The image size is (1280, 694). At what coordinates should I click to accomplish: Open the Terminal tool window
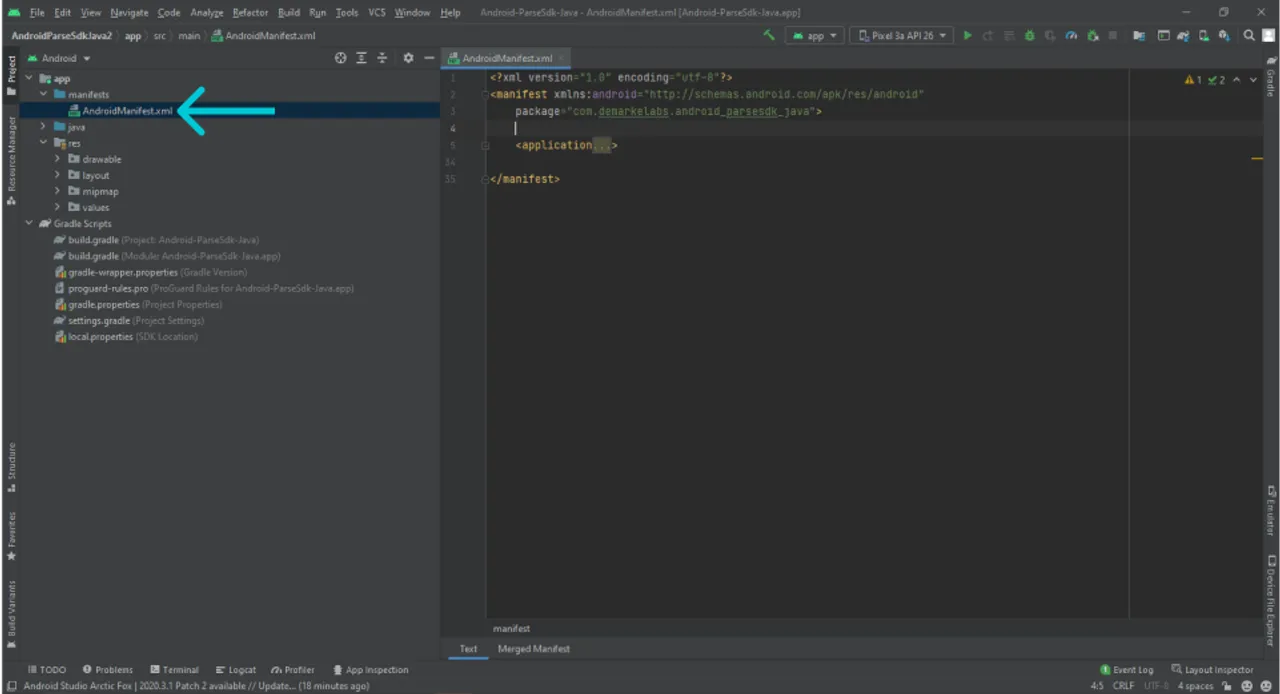[178, 669]
